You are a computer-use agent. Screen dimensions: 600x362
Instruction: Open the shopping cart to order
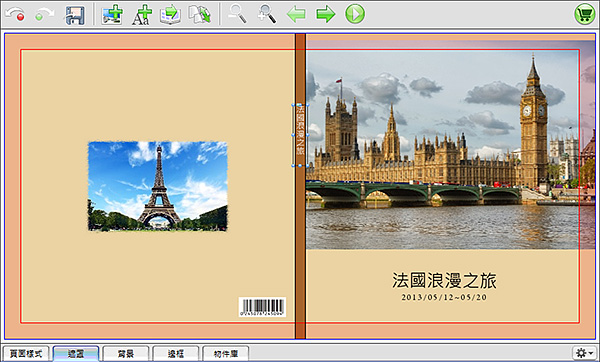(585, 15)
